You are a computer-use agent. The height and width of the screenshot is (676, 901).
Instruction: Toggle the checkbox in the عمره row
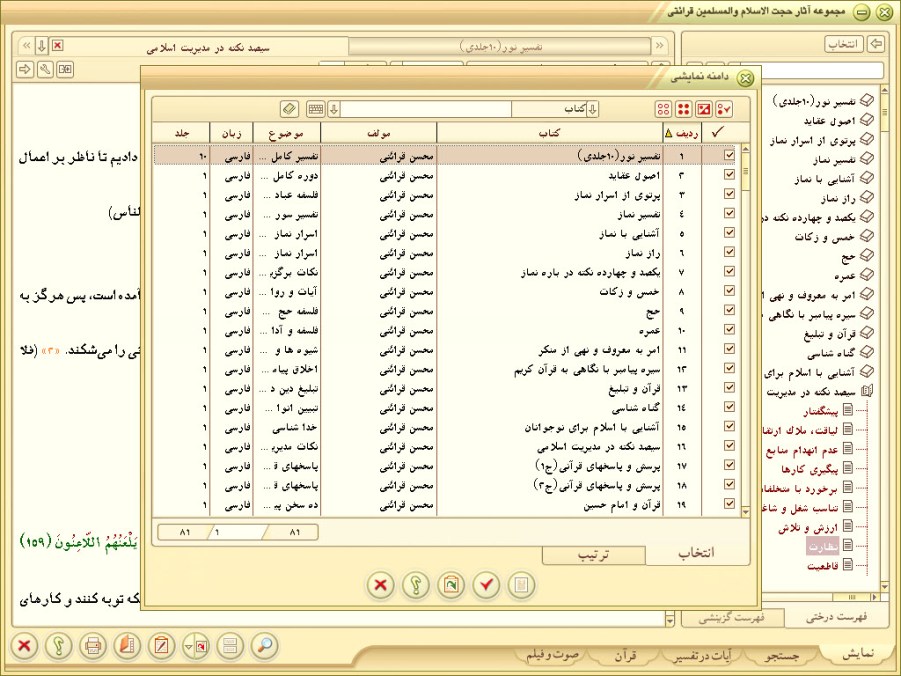(729, 330)
